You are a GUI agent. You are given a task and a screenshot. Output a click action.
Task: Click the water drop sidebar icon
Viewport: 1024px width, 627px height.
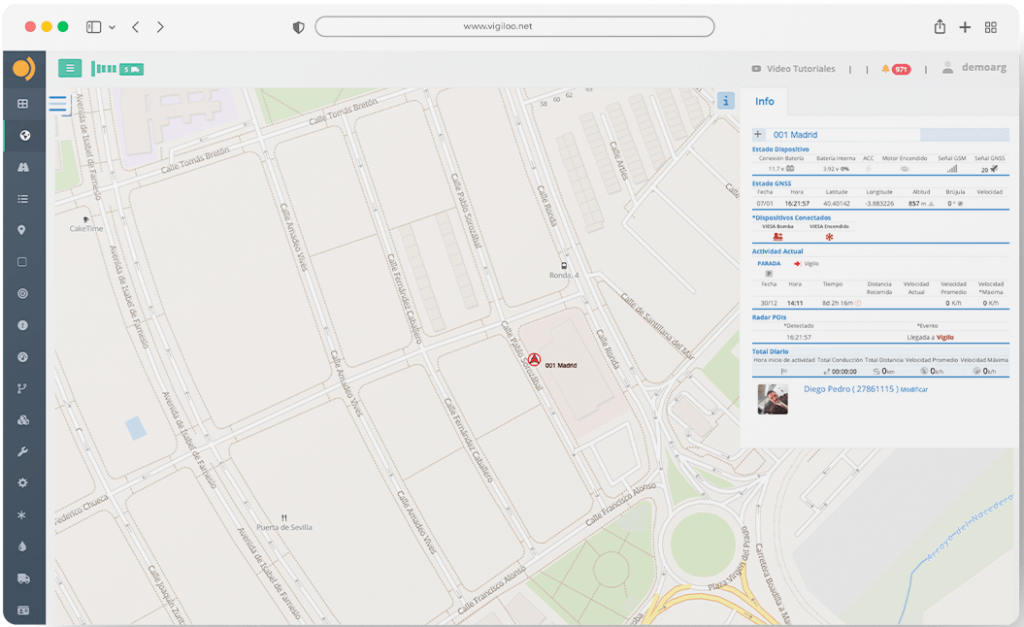pyautogui.click(x=23, y=546)
